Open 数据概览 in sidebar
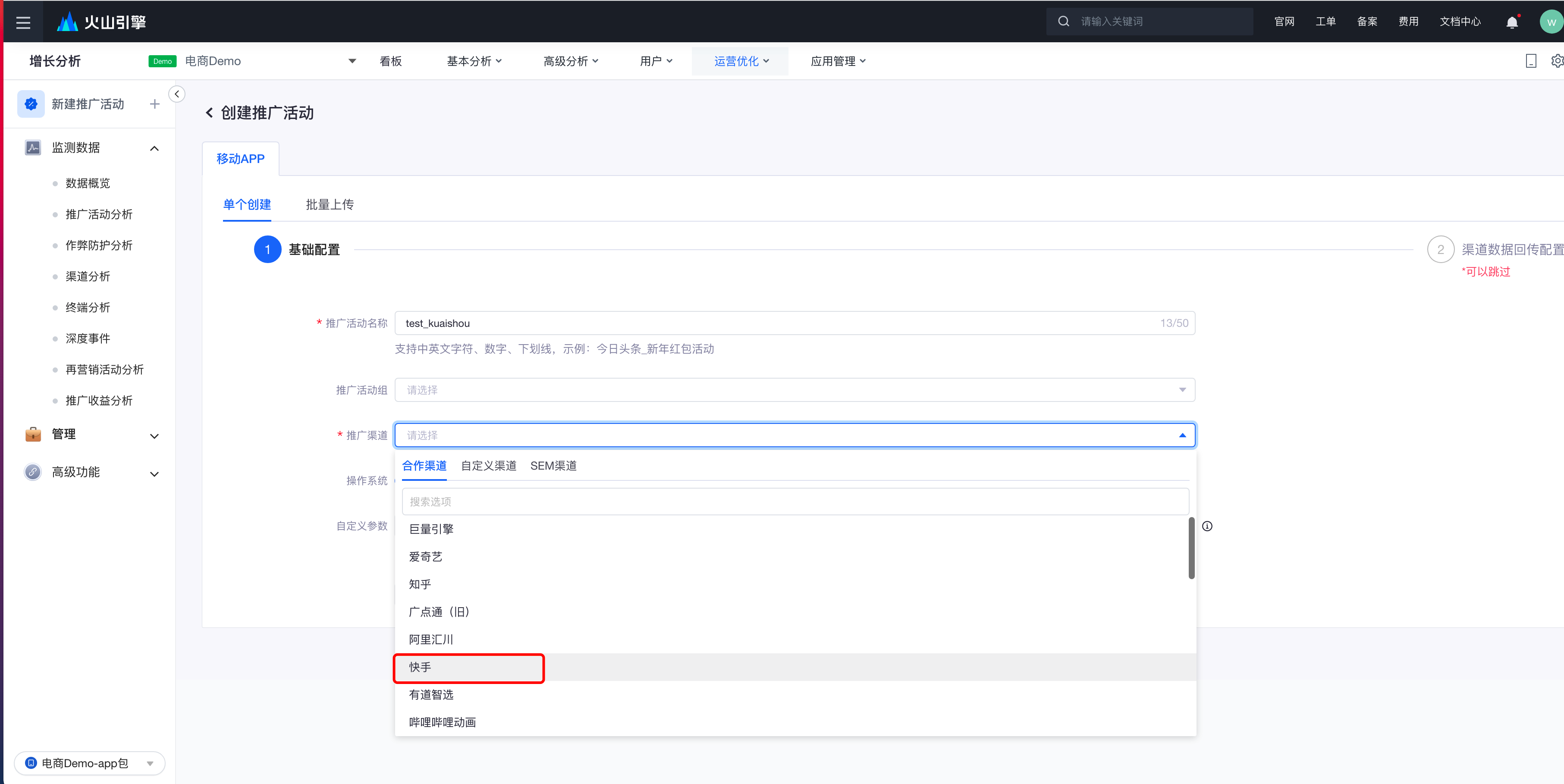Viewport: 1564px width, 784px height. 88,183
